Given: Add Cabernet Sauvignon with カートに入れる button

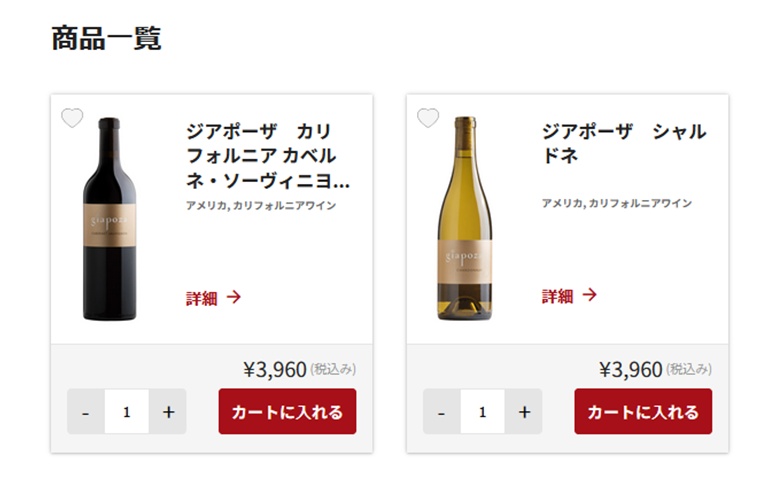Looking at the screenshot, I should [287, 412].
